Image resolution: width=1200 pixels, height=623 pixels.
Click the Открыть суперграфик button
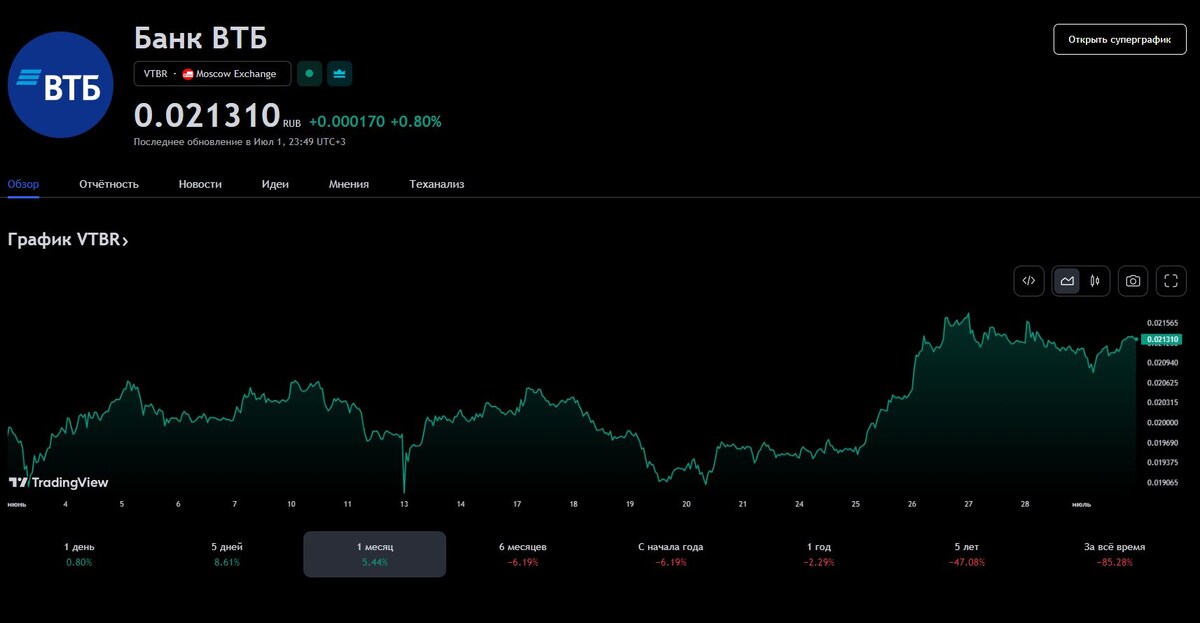[1120, 39]
